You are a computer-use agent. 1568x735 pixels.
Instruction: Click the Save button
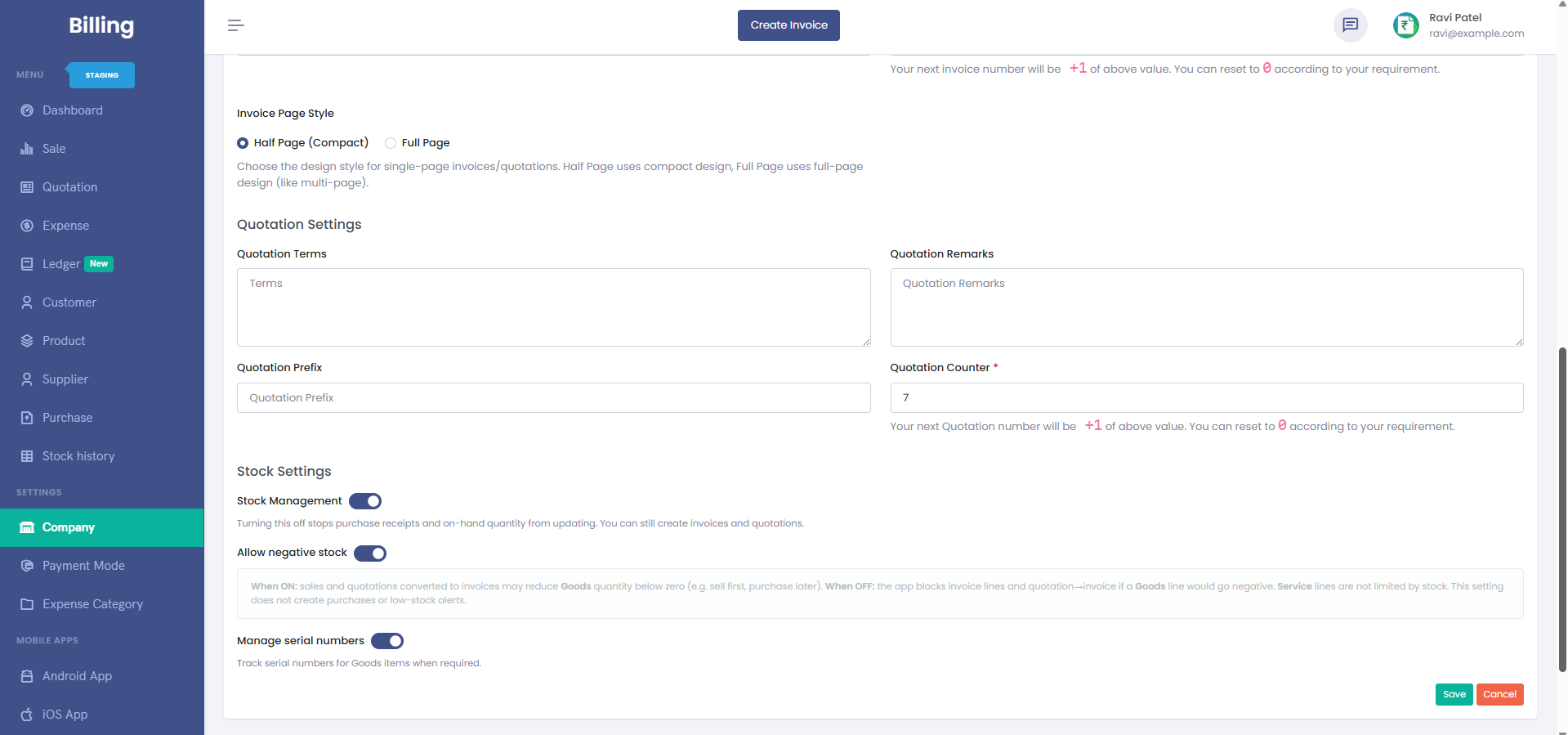1454,694
